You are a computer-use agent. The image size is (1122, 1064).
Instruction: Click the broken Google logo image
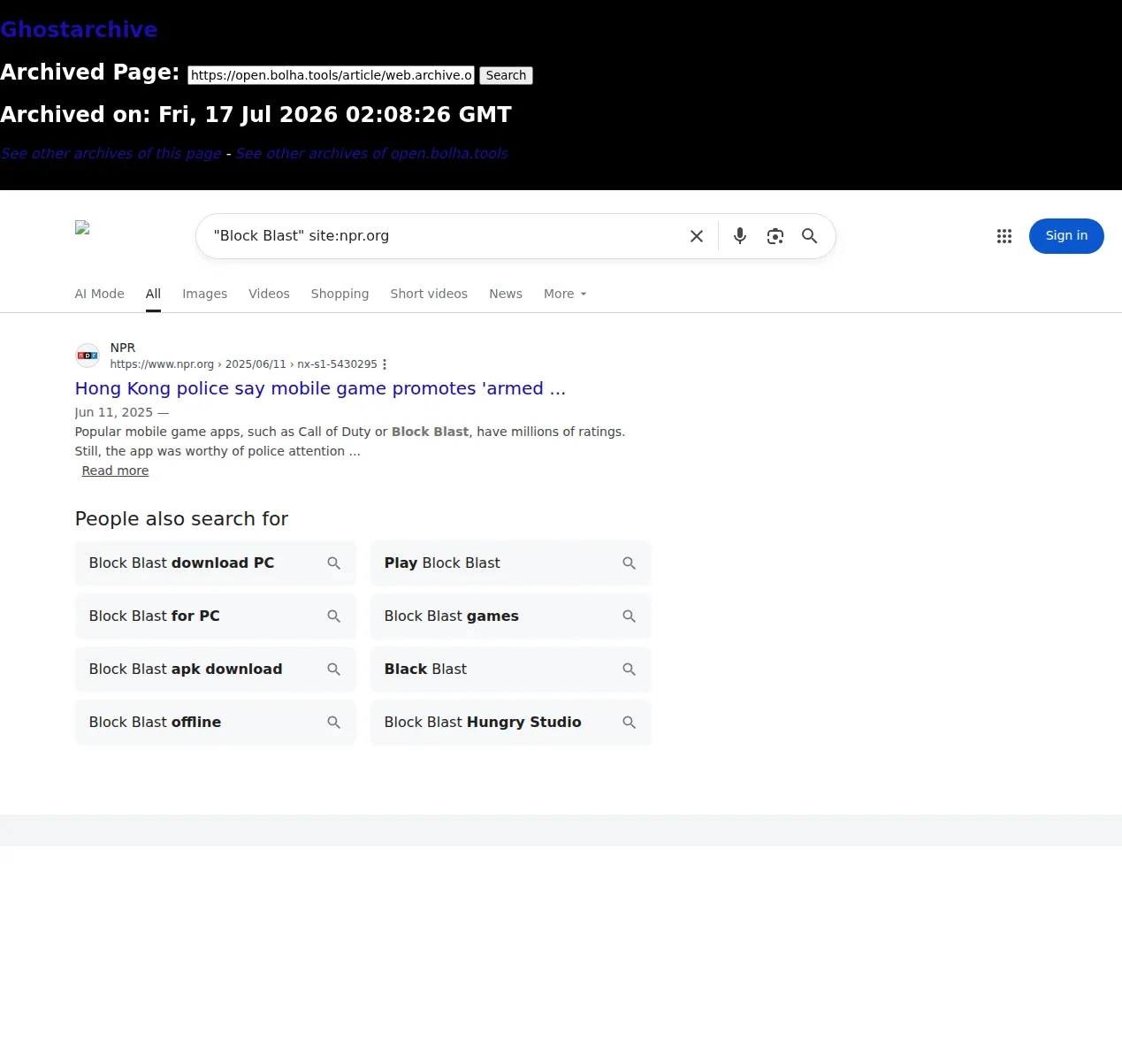[82, 227]
